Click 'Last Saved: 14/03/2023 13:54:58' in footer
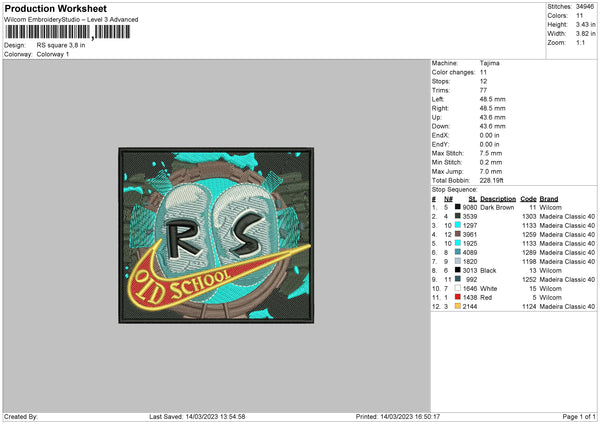This screenshot has height=424, width=600. pyautogui.click(x=197, y=416)
